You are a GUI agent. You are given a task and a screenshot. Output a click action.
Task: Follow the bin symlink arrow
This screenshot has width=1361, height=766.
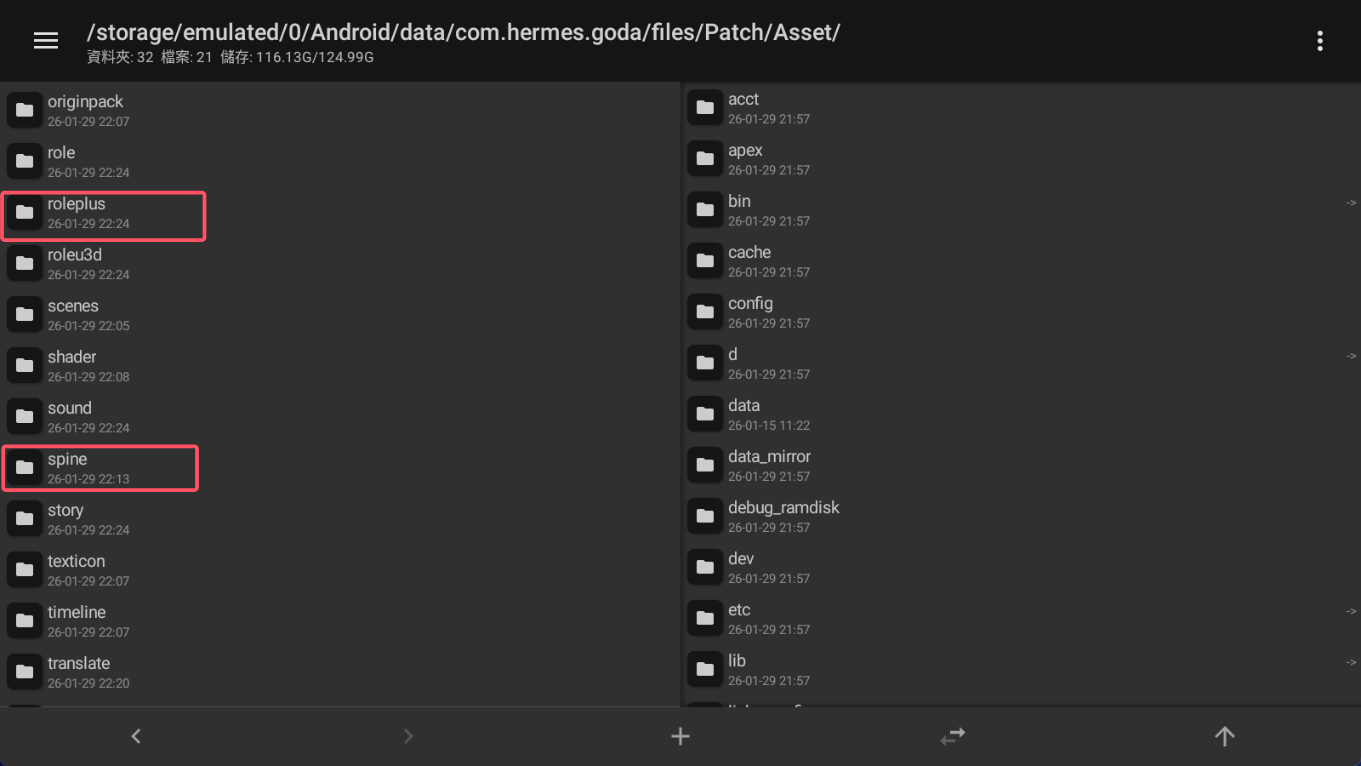tap(1350, 203)
